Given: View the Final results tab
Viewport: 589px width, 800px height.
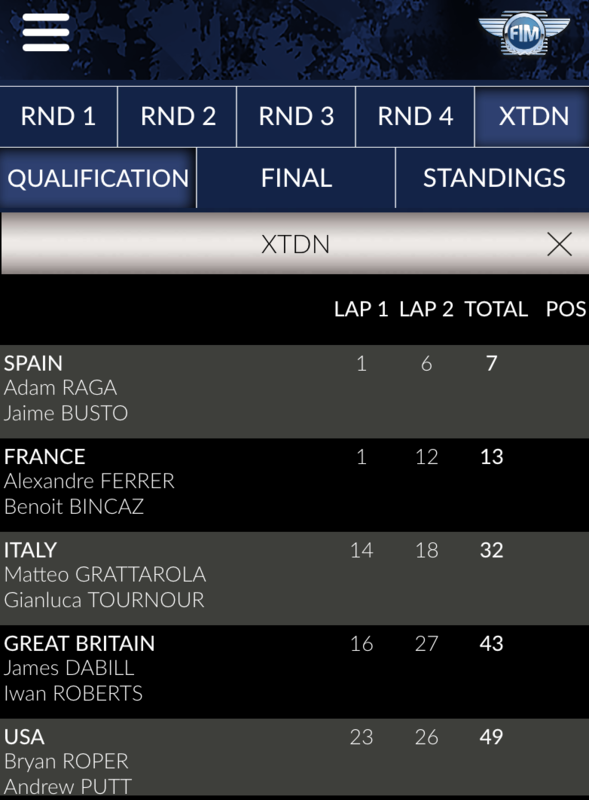Looking at the screenshot, I should pyautogui.click(x=296, y=178).
